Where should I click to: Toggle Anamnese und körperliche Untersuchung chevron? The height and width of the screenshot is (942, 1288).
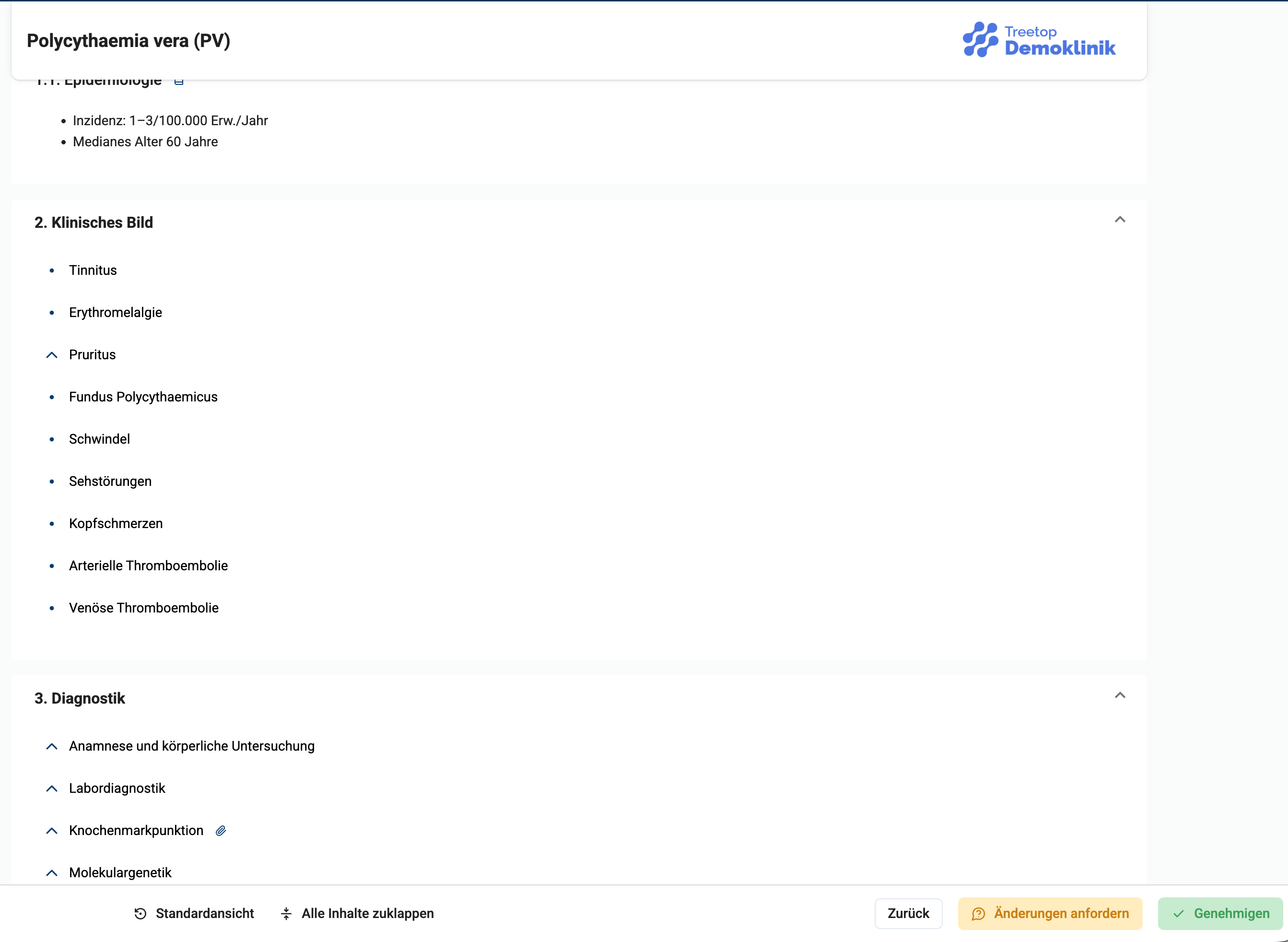pyautogui.click(x=52, y=746)
